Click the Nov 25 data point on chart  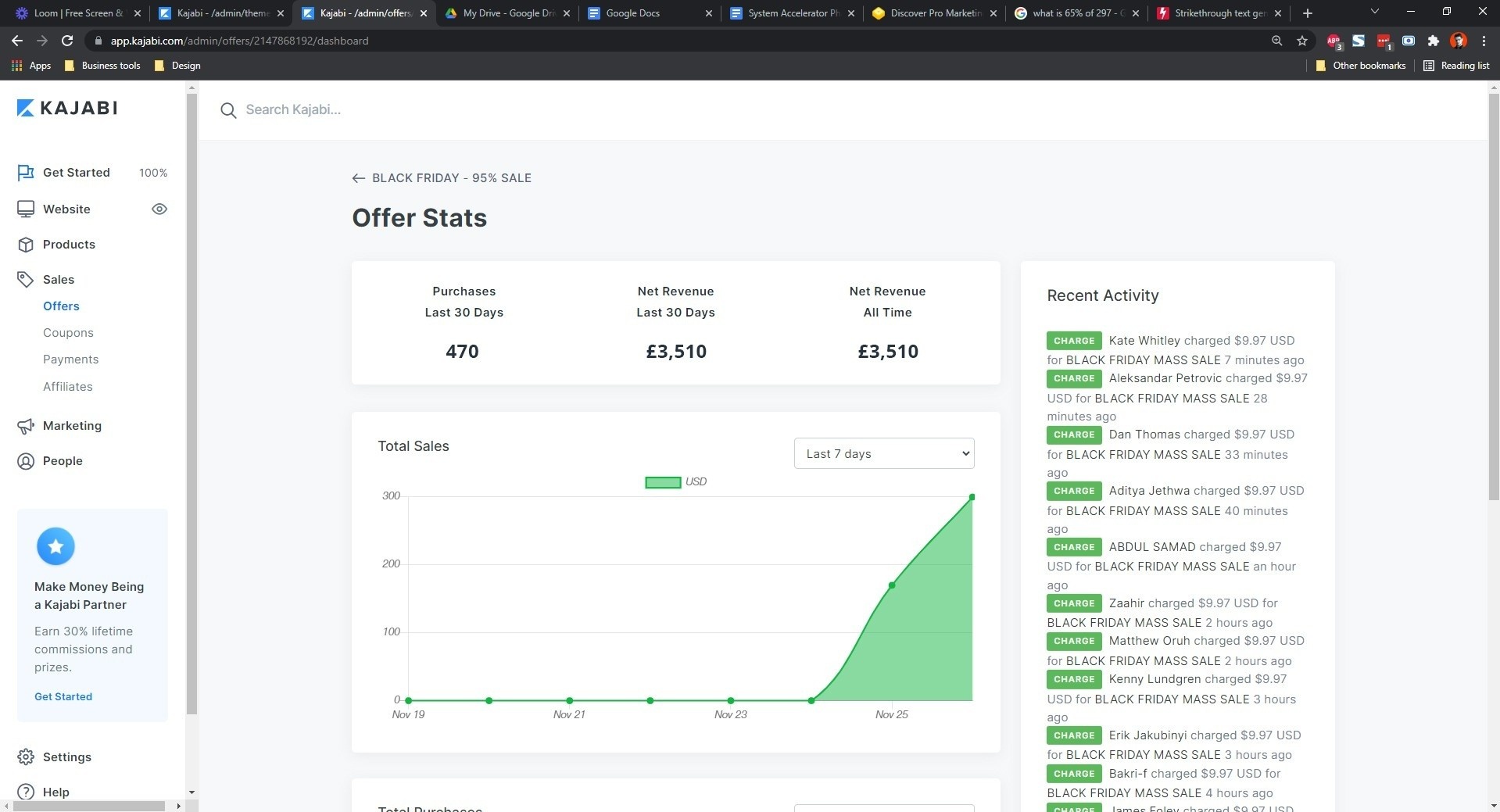tap(892, 585)
